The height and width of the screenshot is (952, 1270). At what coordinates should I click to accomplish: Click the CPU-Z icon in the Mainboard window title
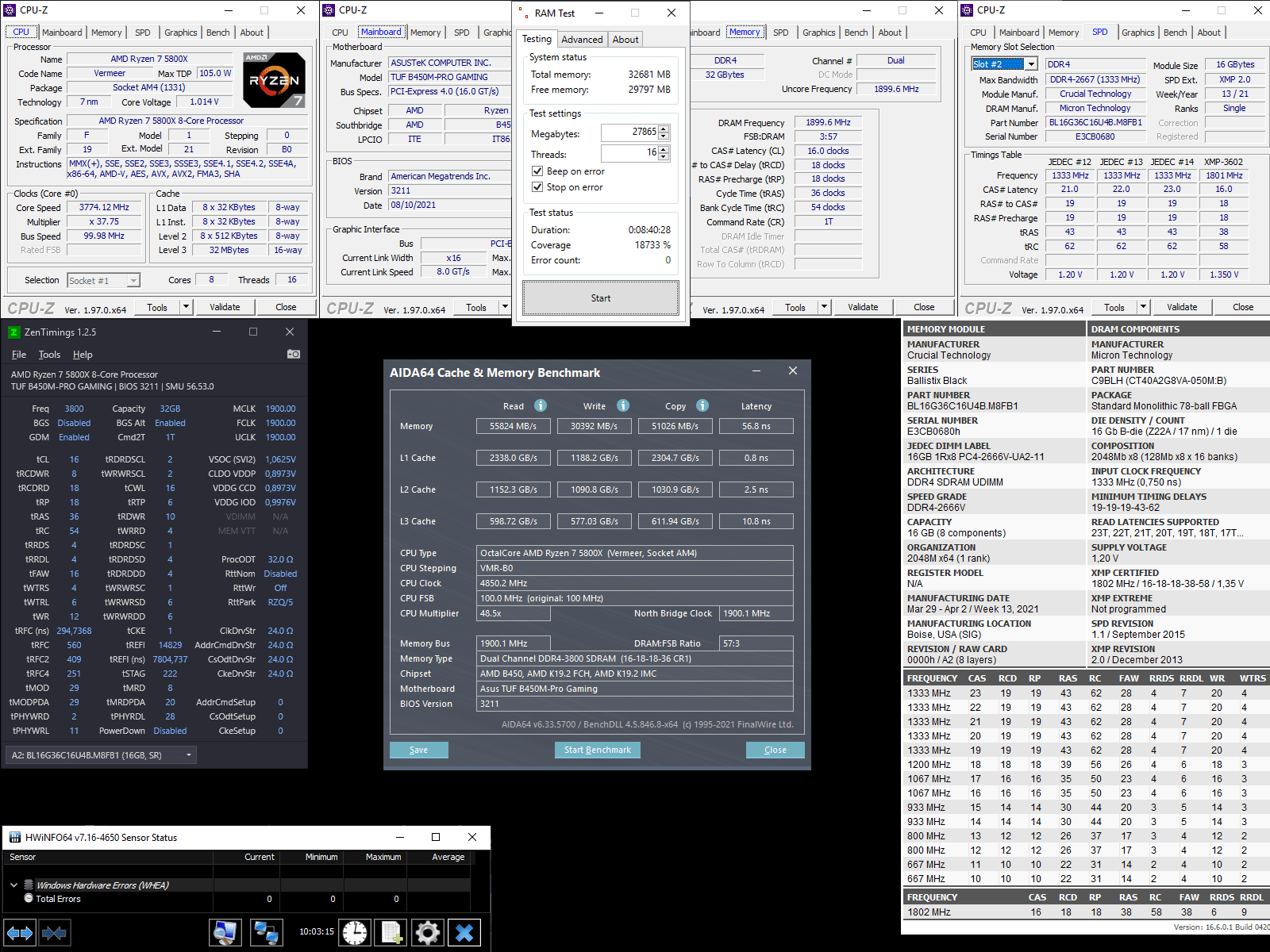point(330,10)
